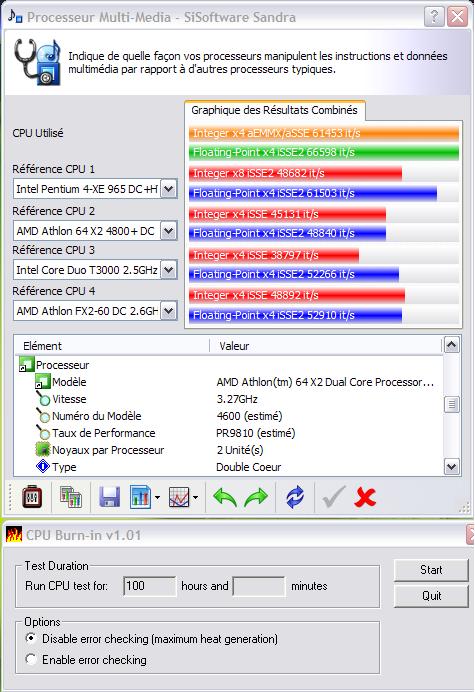This screenshot has height=692, width=475.
Task: Open the Référence CPU 3 dropdown
Action: (x=168, y=270)
